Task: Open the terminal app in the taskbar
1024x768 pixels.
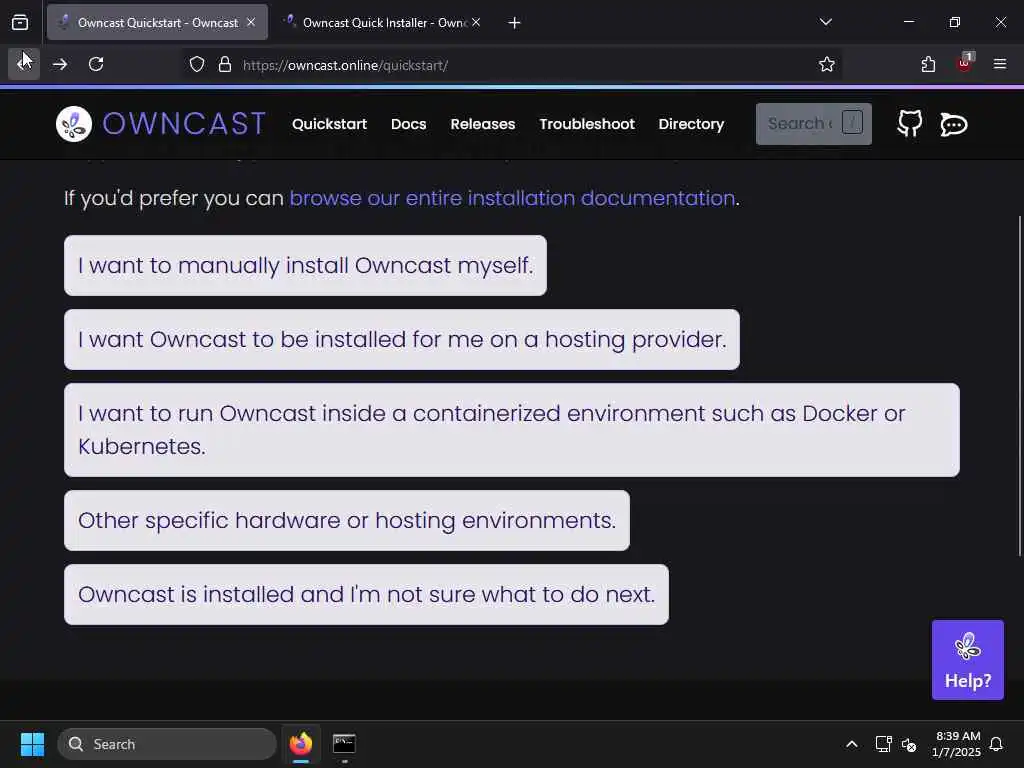Action: 344,744
